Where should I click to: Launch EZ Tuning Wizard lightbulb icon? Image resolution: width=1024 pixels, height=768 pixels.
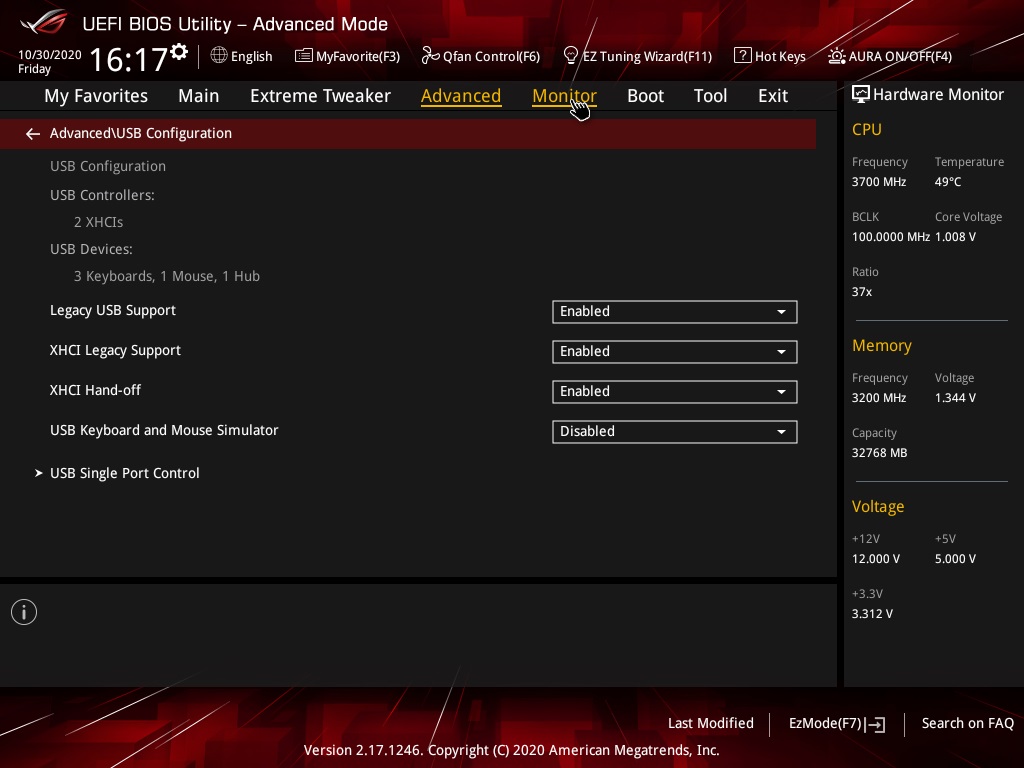tap(571, 56)
